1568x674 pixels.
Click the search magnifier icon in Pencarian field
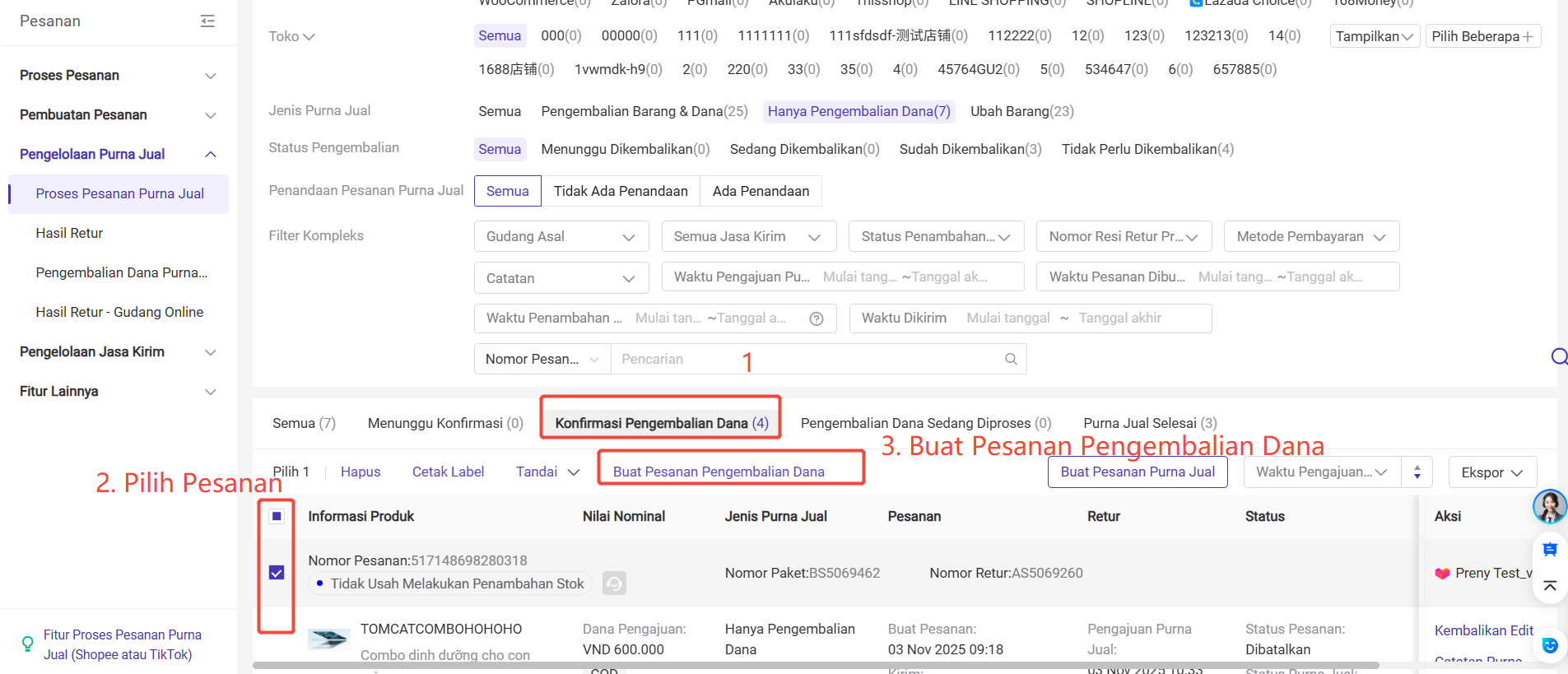(x=1011, y=359)
